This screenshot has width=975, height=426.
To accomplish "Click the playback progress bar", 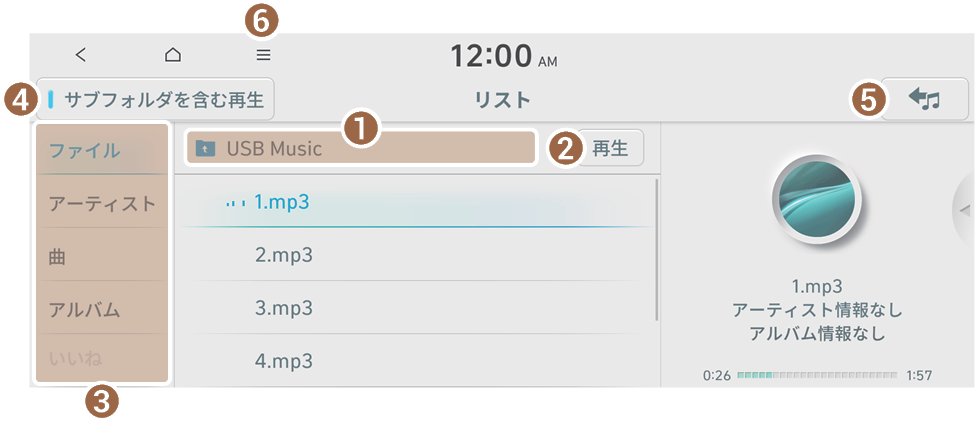I will click(817, 375).
